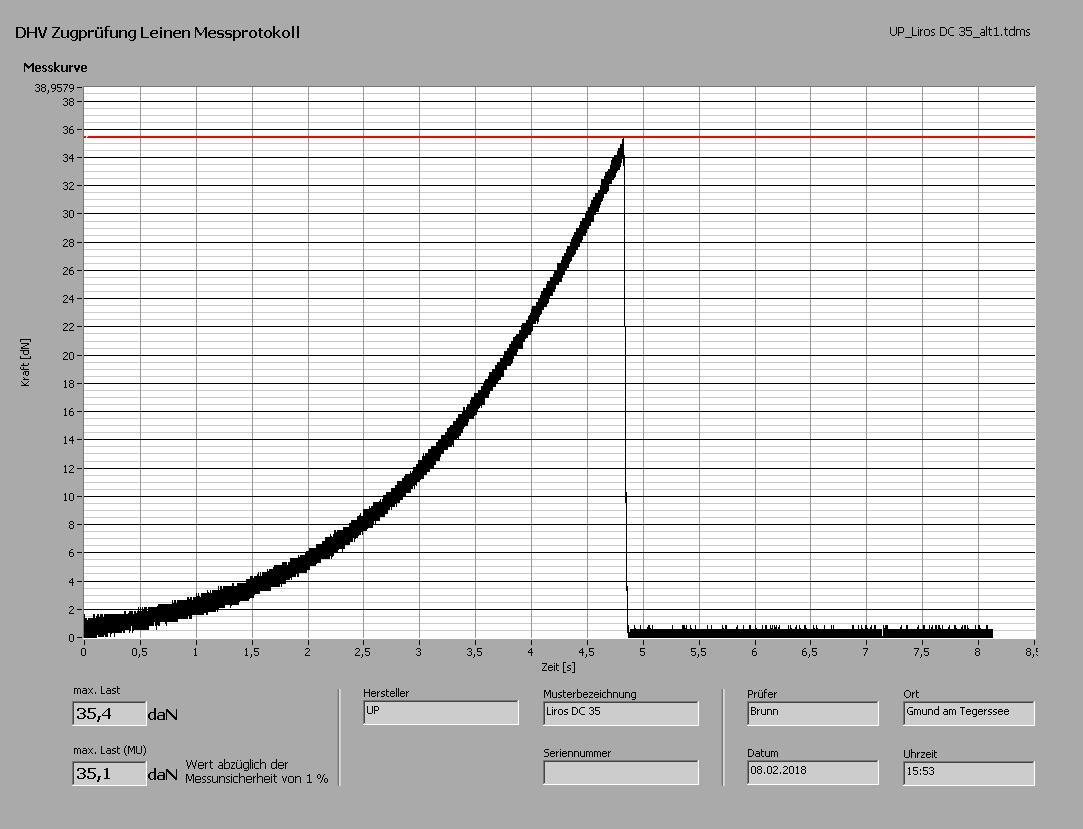Click the red max load line
Viewport: 1083px width, 829px height.
559,137
